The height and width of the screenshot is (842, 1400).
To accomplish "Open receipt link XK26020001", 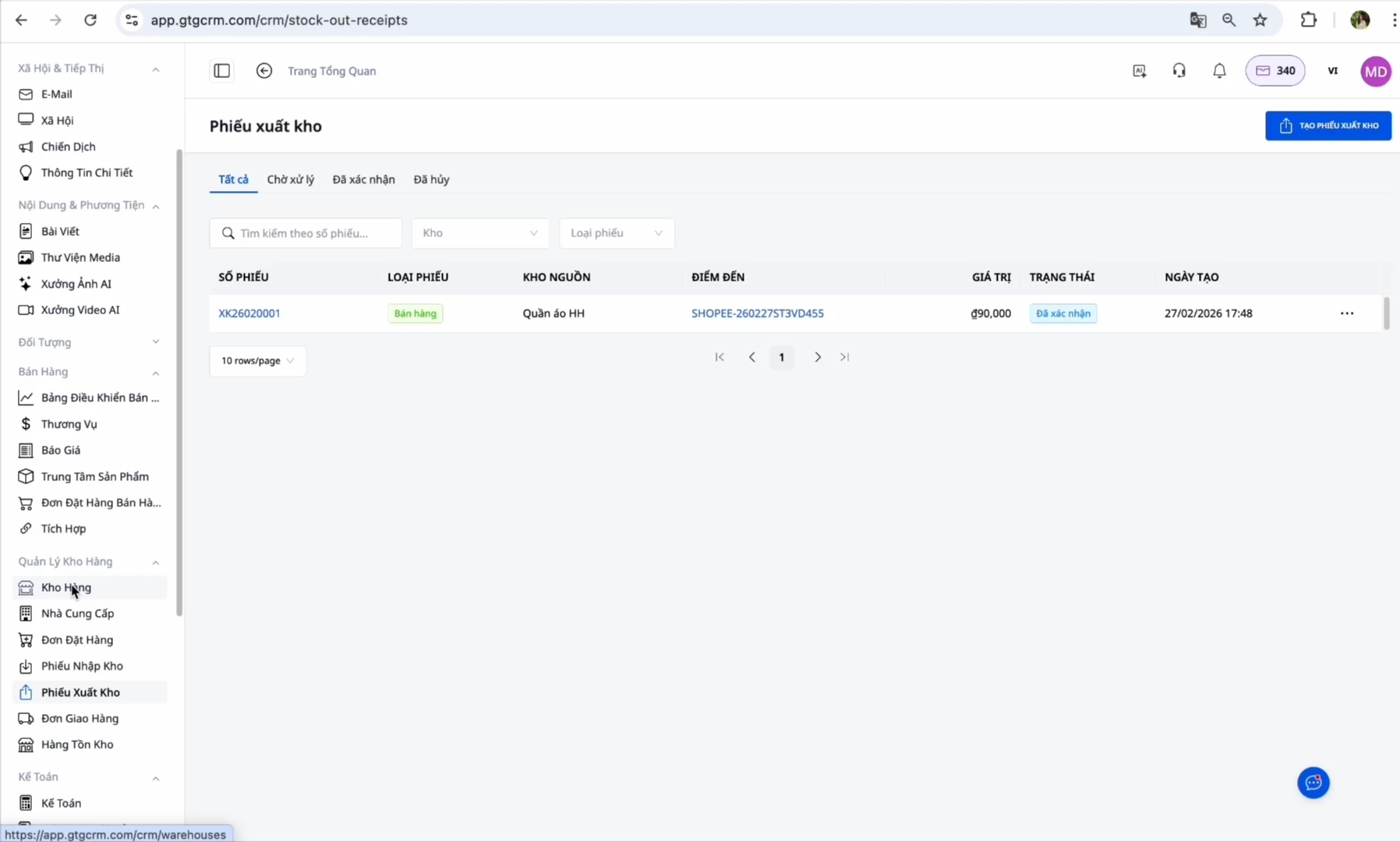I will pos(249,313).
